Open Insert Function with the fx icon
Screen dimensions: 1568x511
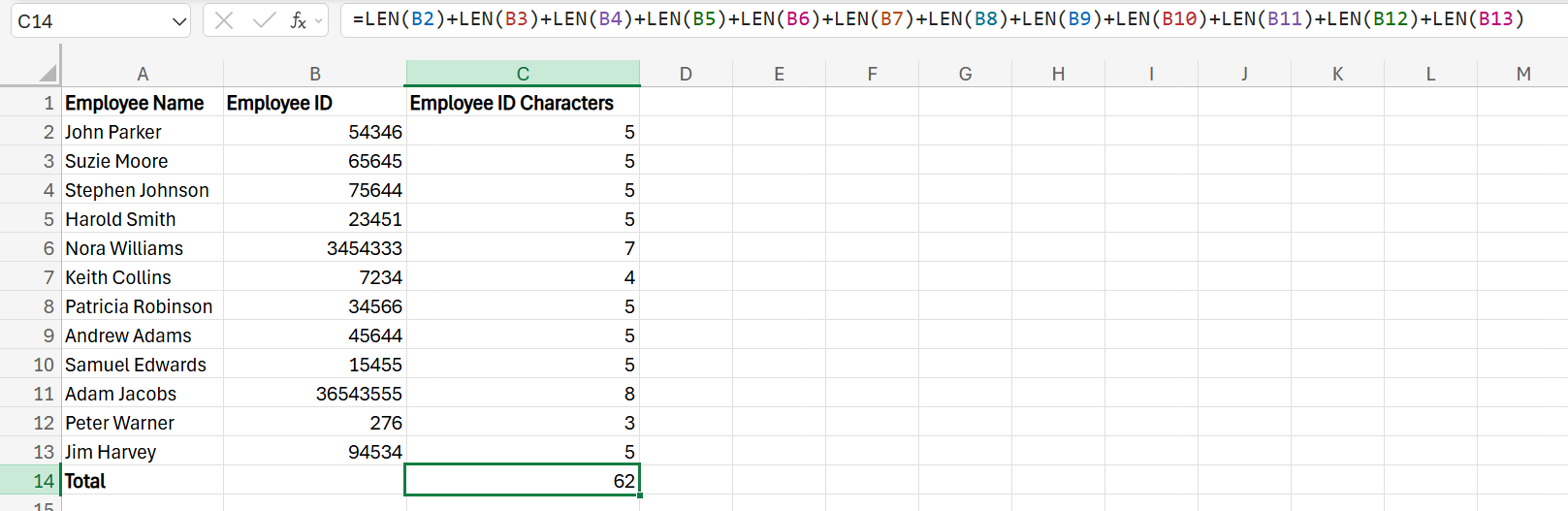pyautogui.click(x=298, y=20)
